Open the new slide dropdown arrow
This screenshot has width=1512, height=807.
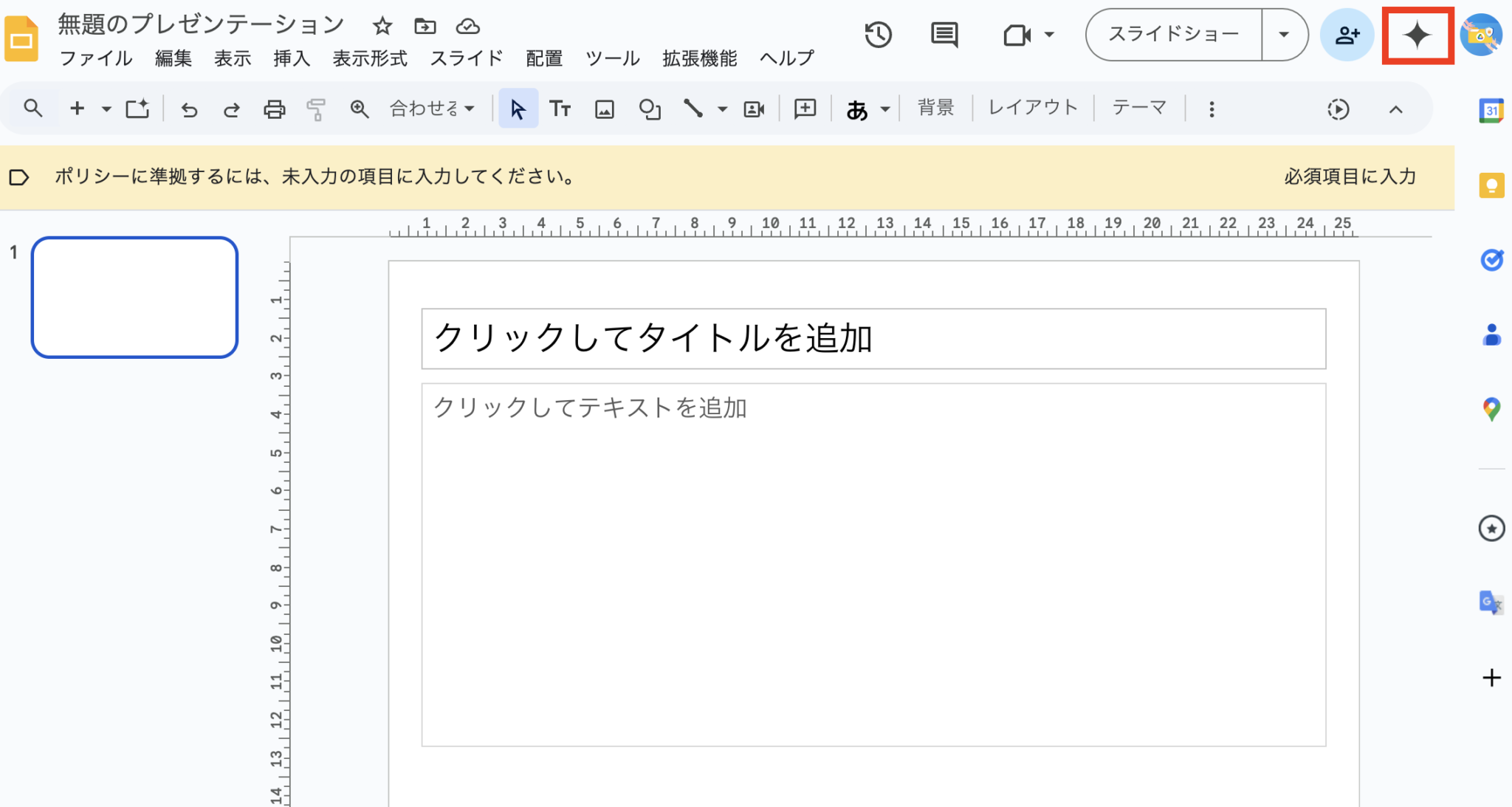pyautogui.click(x=106, y=109)
